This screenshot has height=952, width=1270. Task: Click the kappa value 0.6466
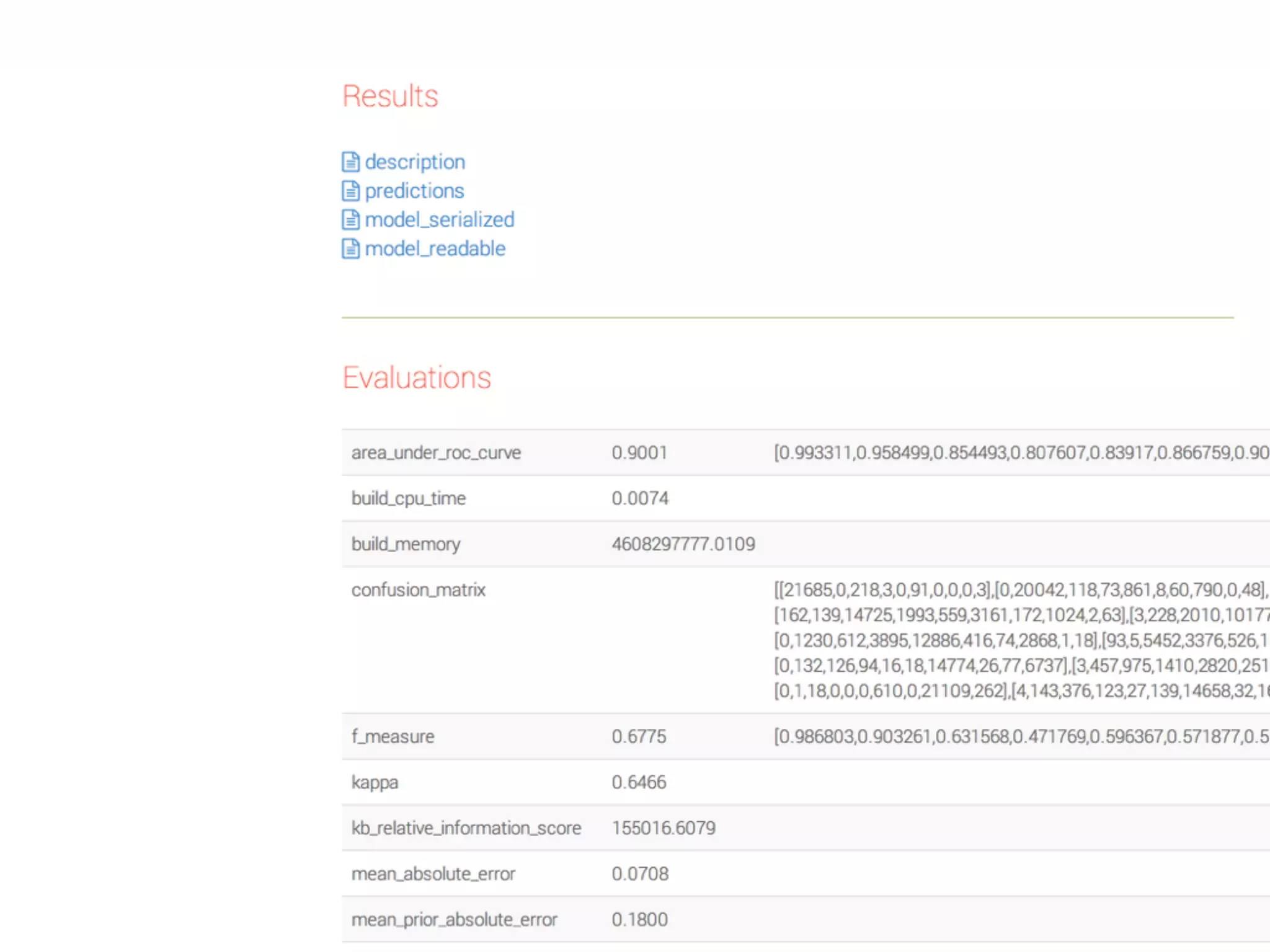[x=639, y=782]
